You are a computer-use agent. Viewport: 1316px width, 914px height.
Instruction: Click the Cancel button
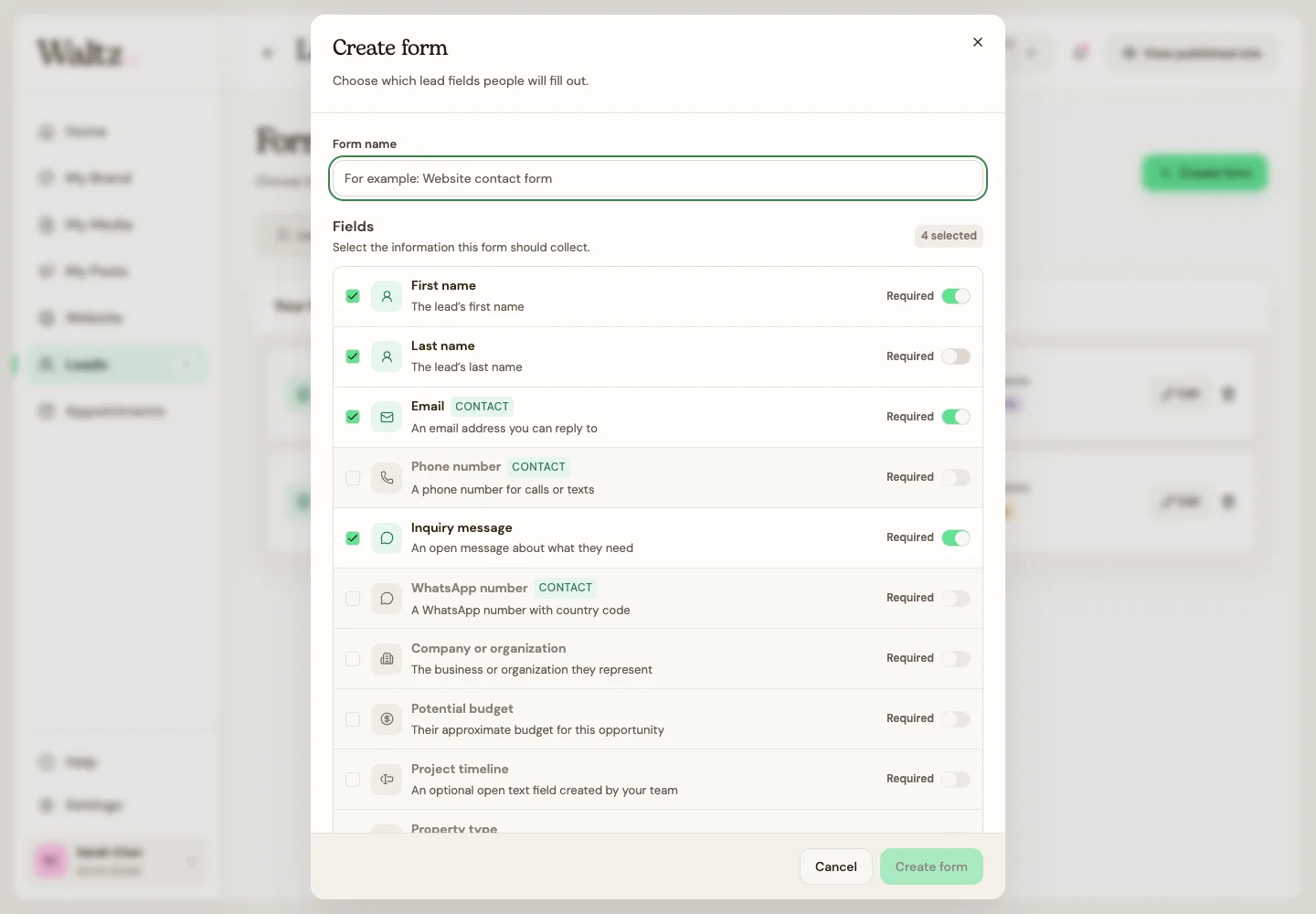point(836,866)
